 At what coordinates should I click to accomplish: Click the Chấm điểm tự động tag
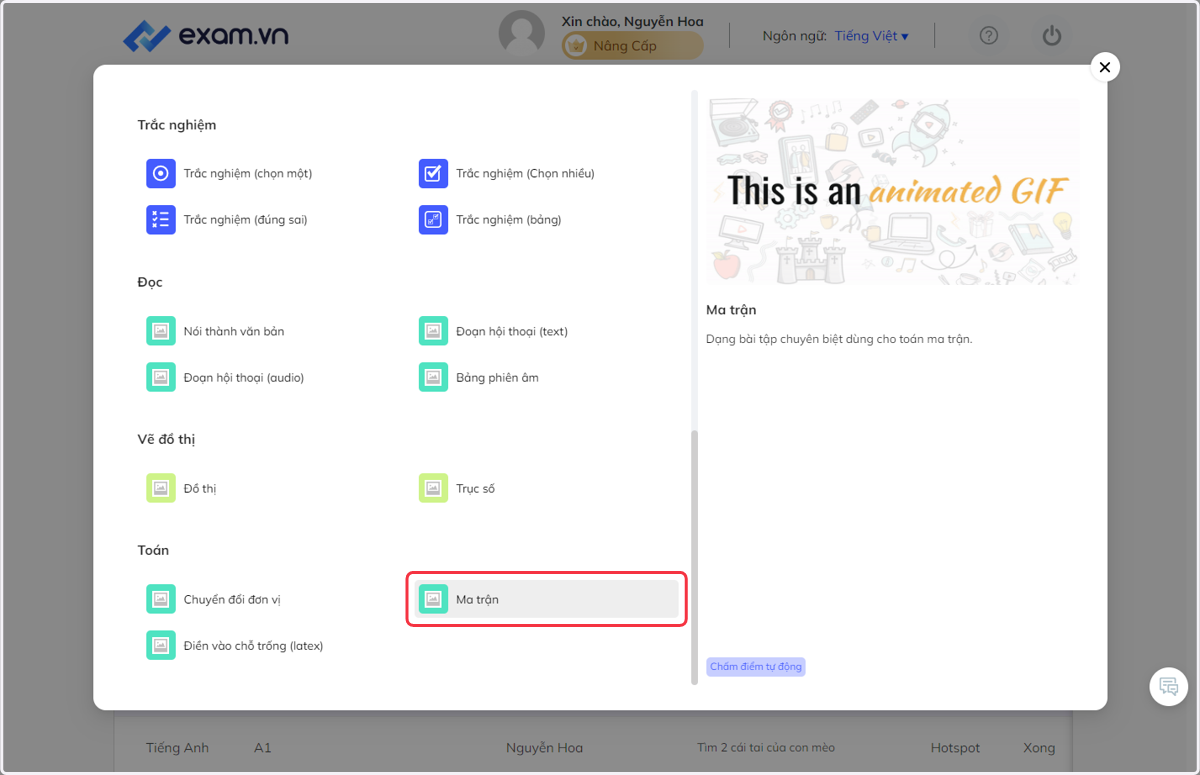(x=756, y=666)
